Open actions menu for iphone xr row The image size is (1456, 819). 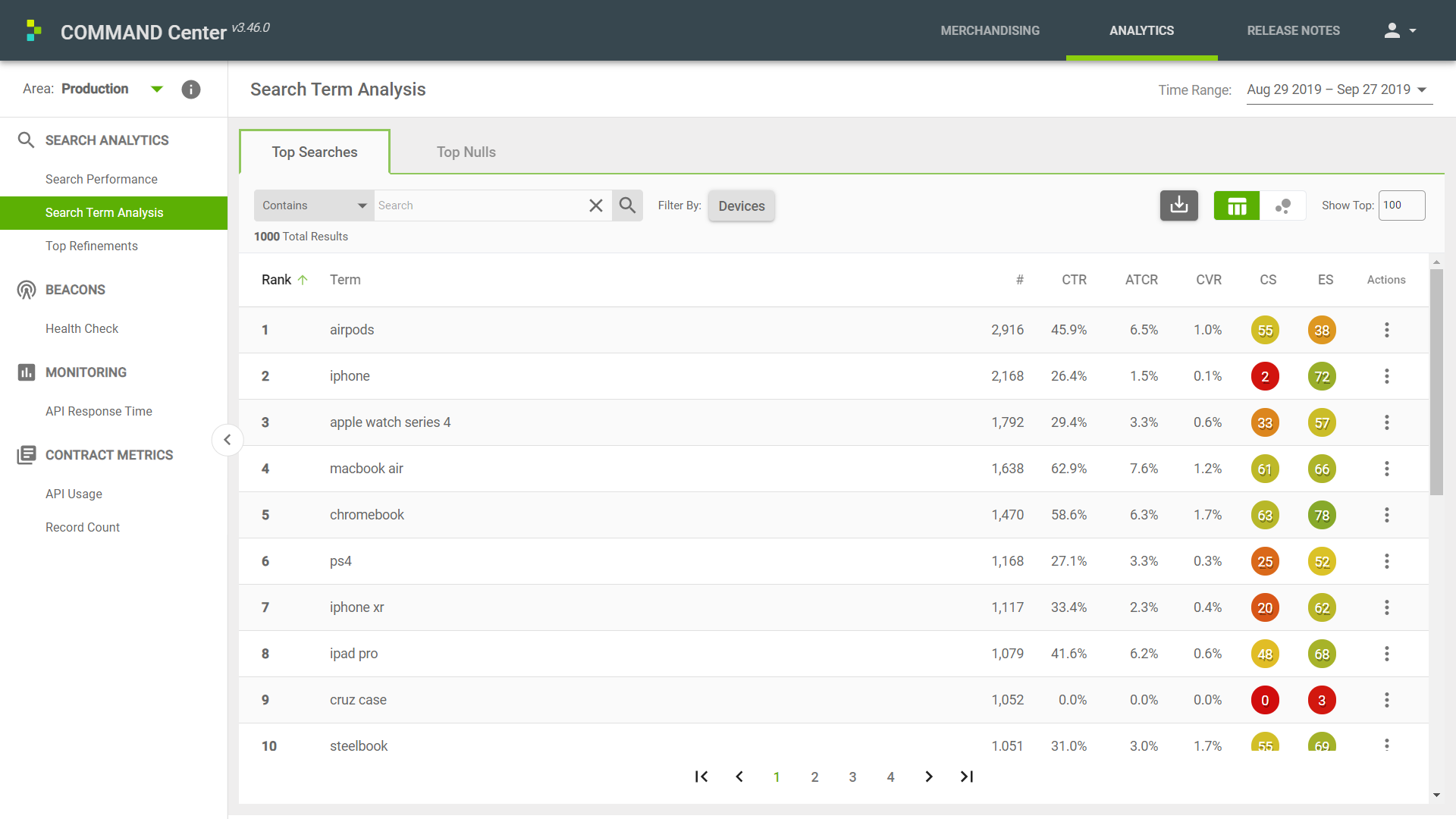coord(1387,607)
